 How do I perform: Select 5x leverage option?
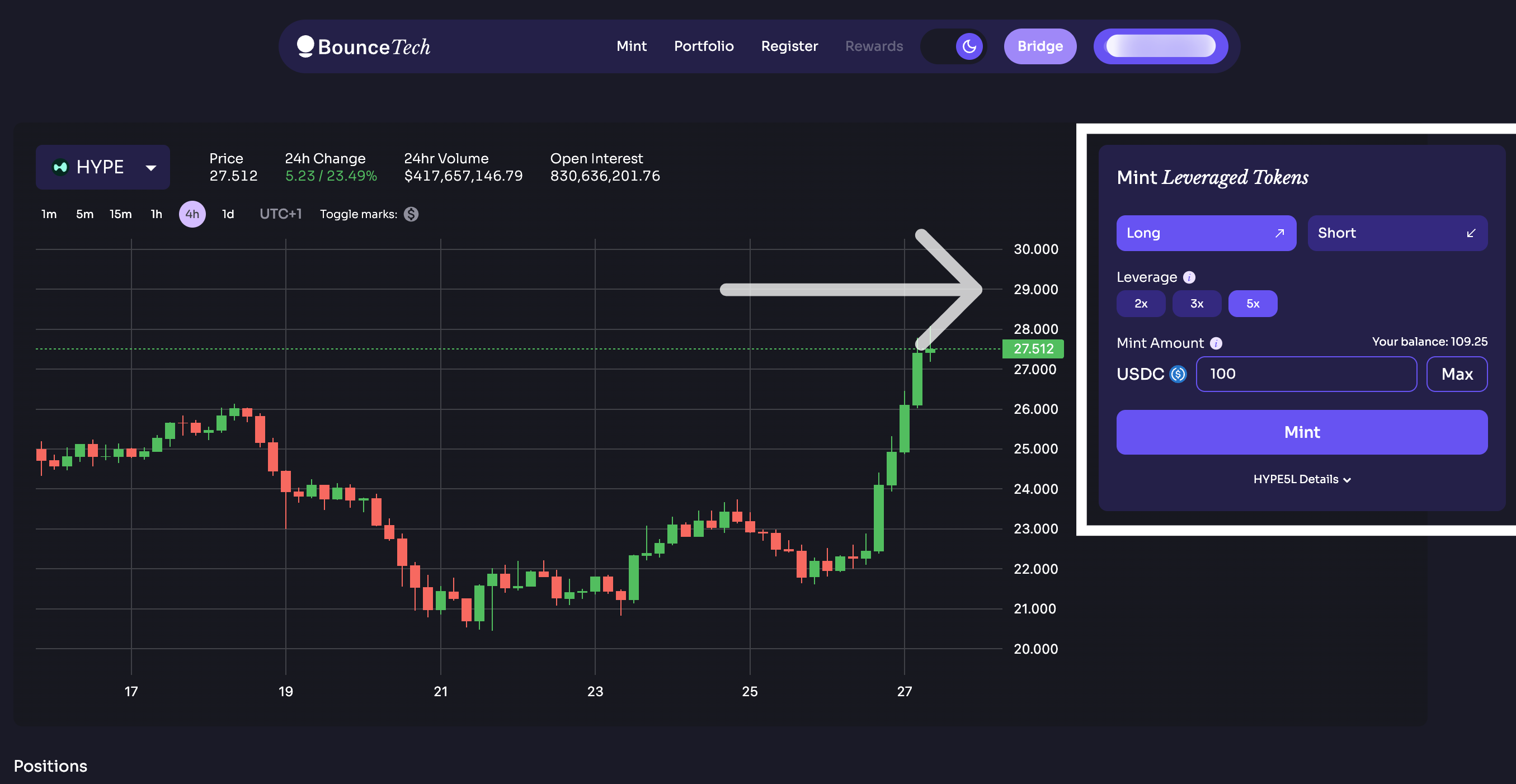tap(1253, 304)
